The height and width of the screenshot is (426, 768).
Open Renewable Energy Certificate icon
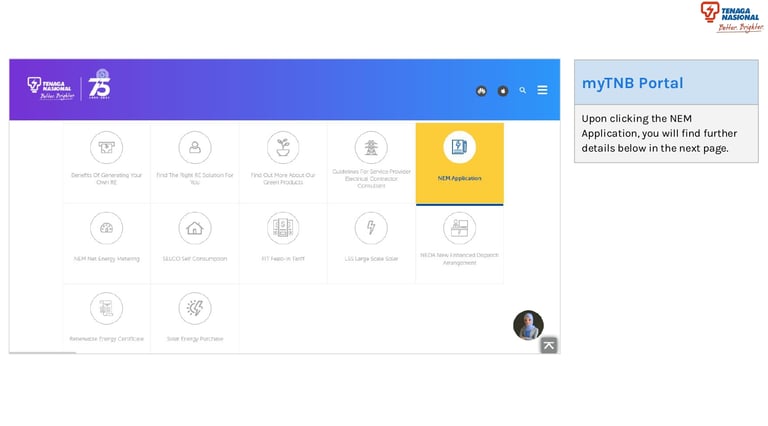coord(106,308)
